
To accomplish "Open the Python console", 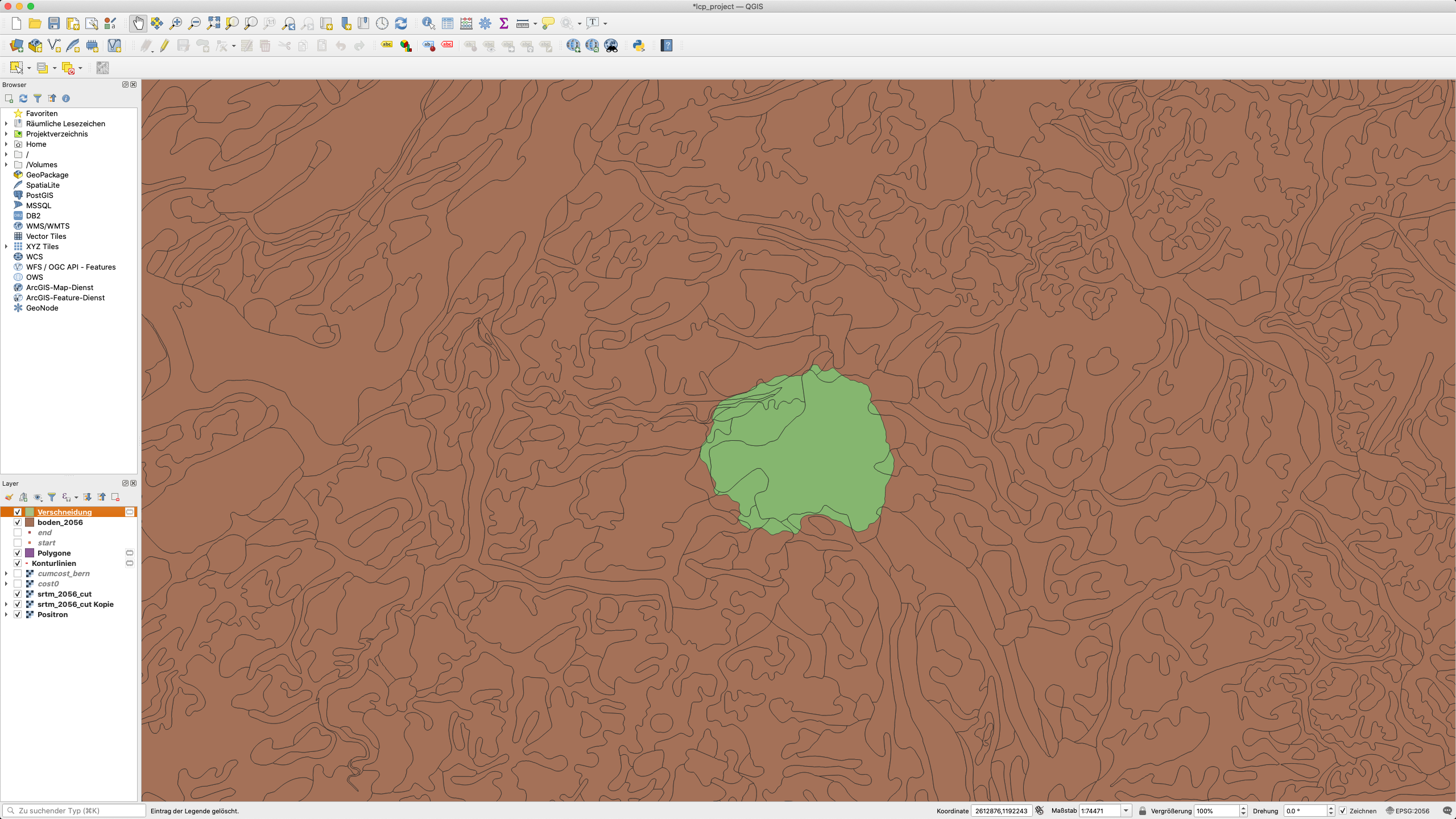I will coord(639,45).
